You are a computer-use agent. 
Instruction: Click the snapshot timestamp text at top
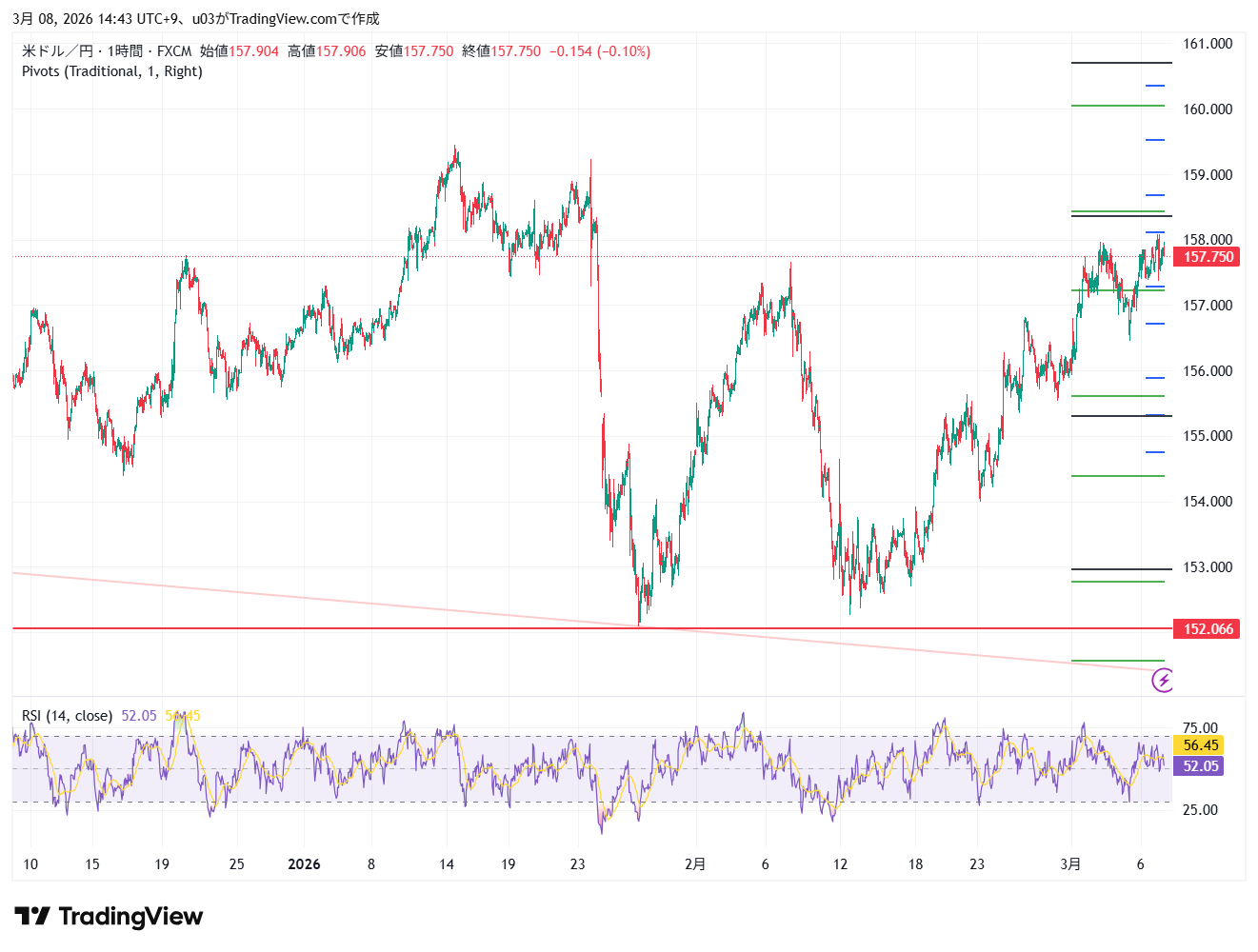pyautogui.click(x=195, y=18)
